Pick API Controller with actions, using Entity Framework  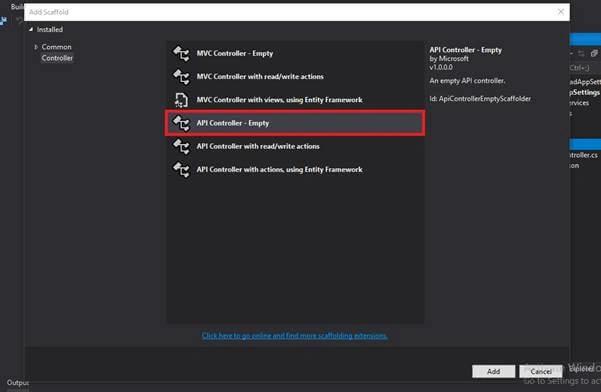[x=295, y=170]
